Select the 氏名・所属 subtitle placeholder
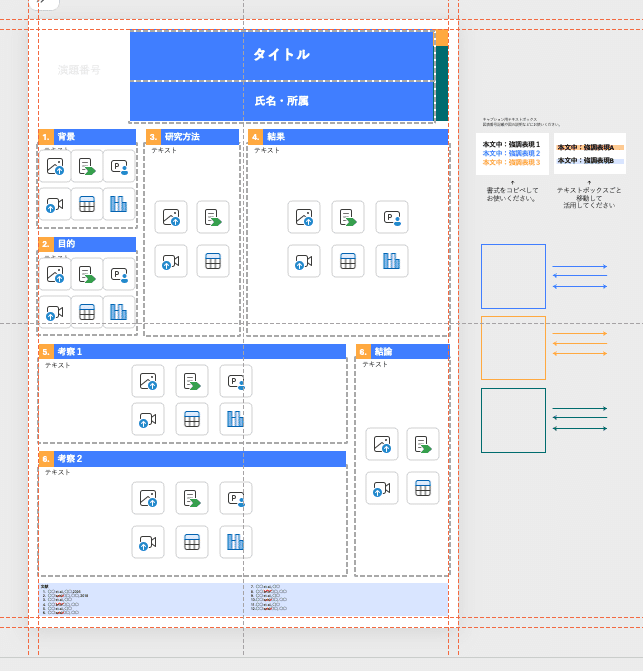 (282, 101)
